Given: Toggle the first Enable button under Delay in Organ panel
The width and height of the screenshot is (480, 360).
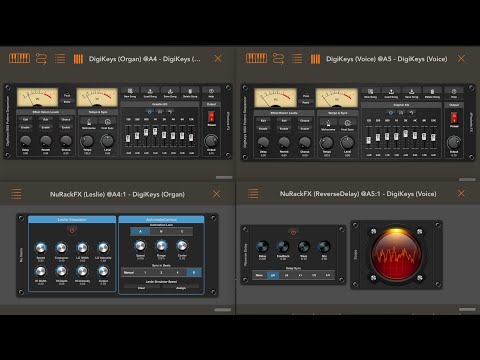Looking at the screenshot, I should coord(25,127).
